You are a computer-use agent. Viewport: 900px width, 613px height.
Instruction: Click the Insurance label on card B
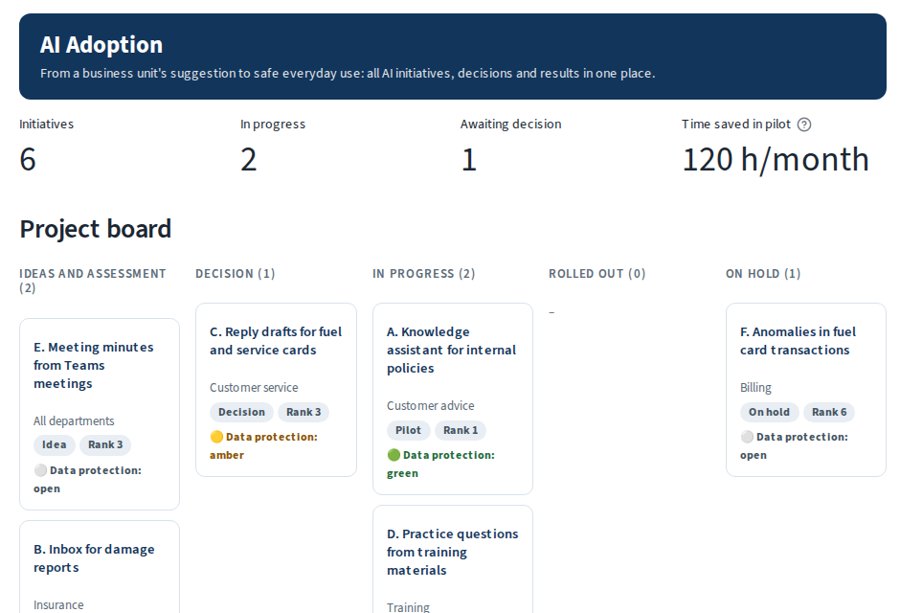coord(58,605)
